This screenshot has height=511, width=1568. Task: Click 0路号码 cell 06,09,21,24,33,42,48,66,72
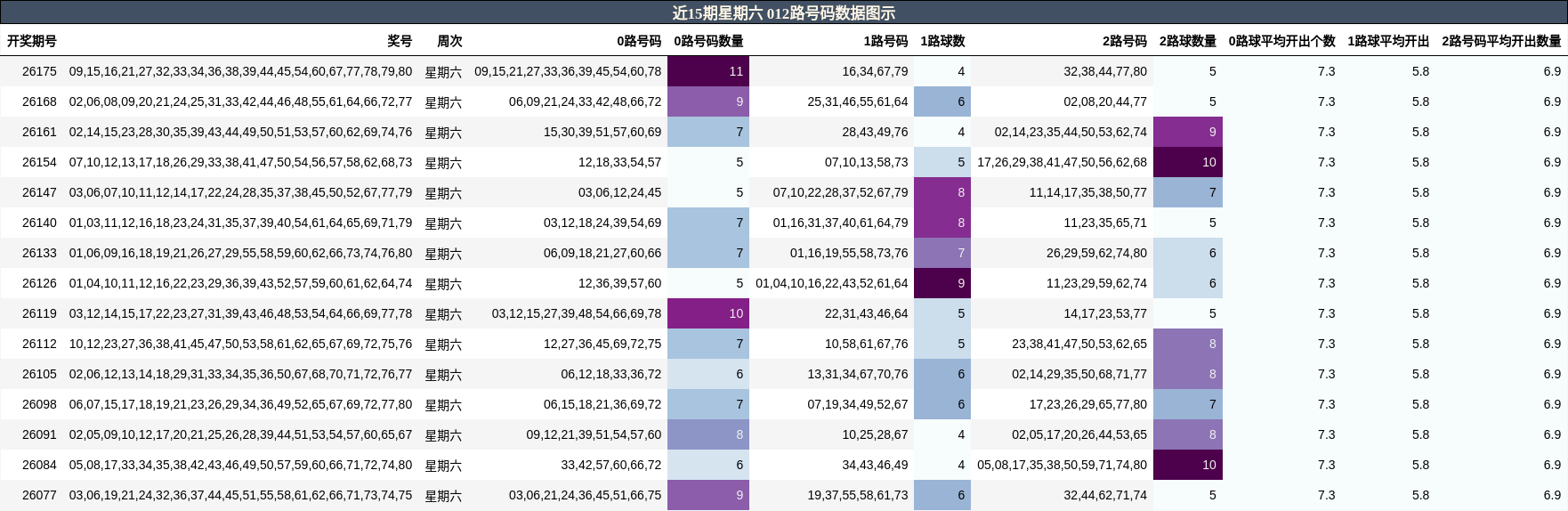coord(585,101)
